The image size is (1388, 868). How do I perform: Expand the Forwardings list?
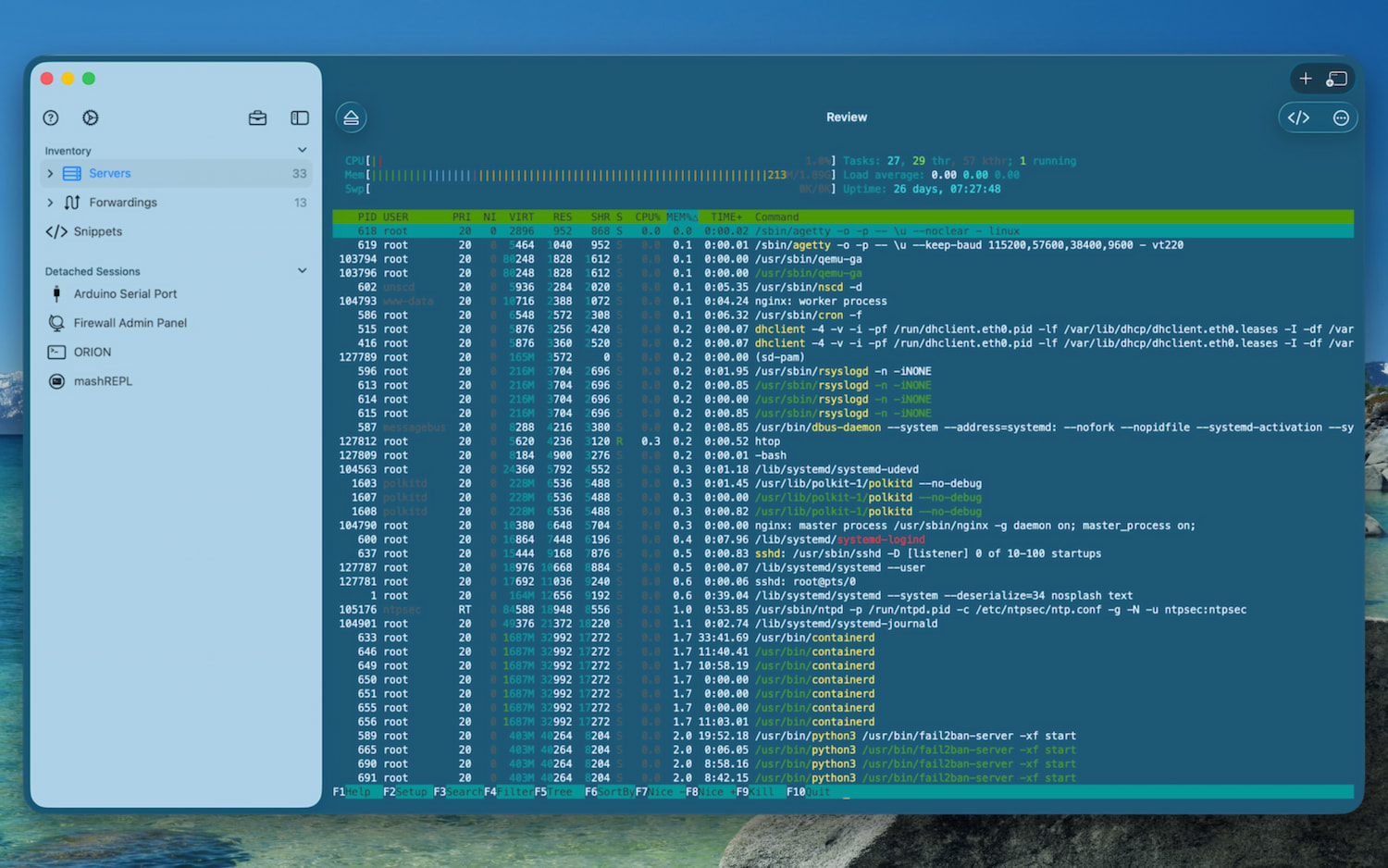click(49, 202)
